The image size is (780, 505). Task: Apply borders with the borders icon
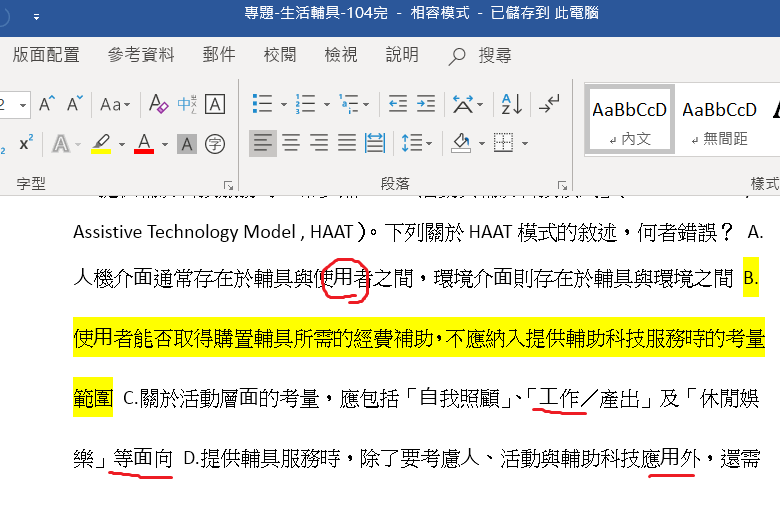503,143
